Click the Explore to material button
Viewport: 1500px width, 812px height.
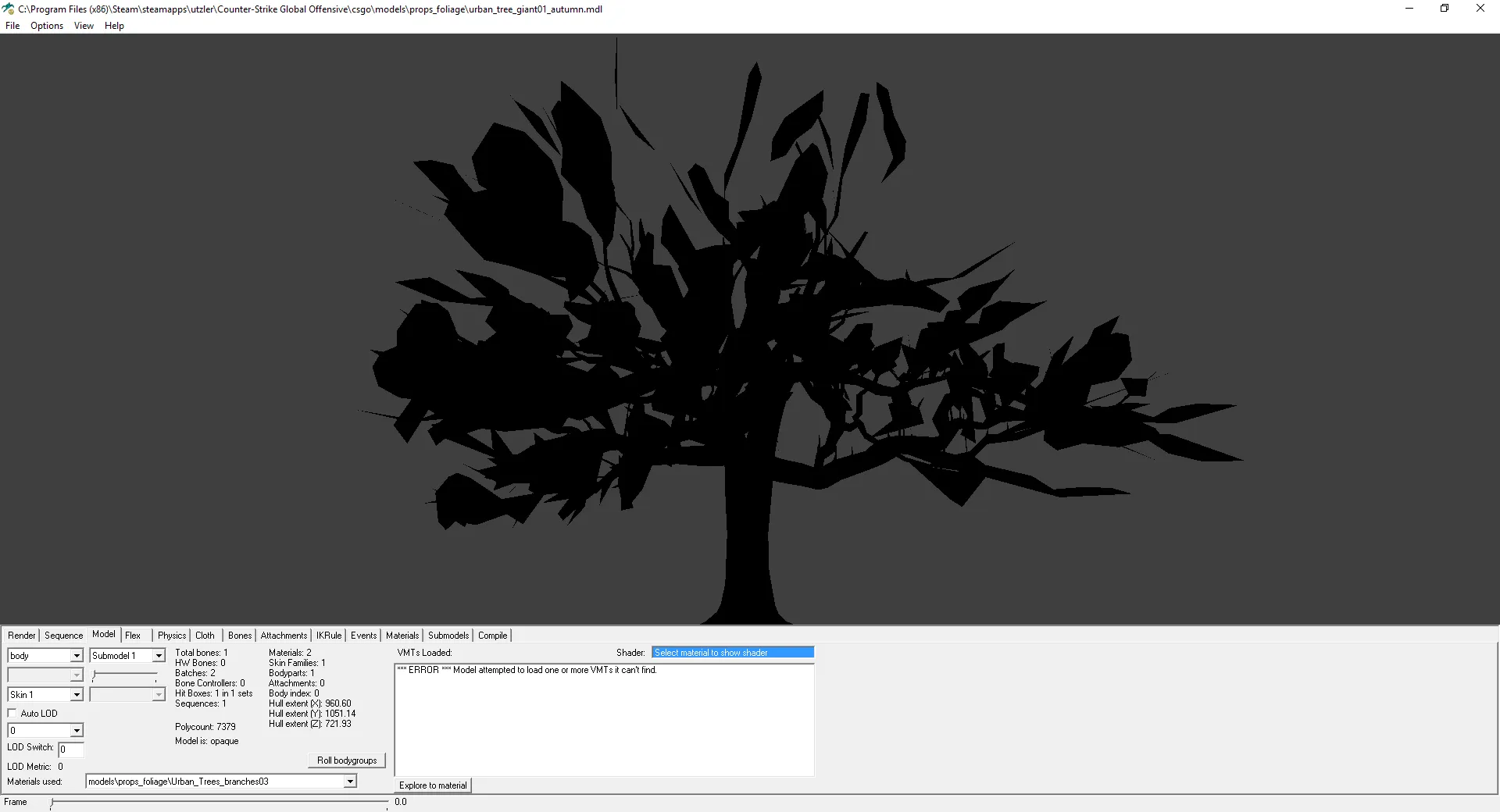(433, 785)
